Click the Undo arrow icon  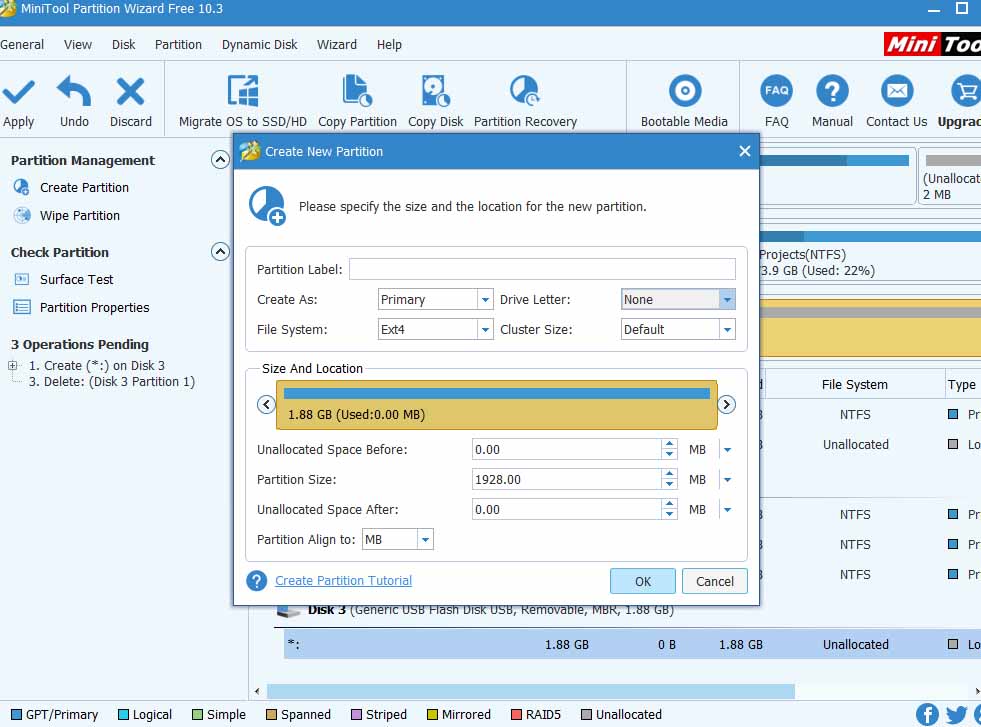pos(74,92)
